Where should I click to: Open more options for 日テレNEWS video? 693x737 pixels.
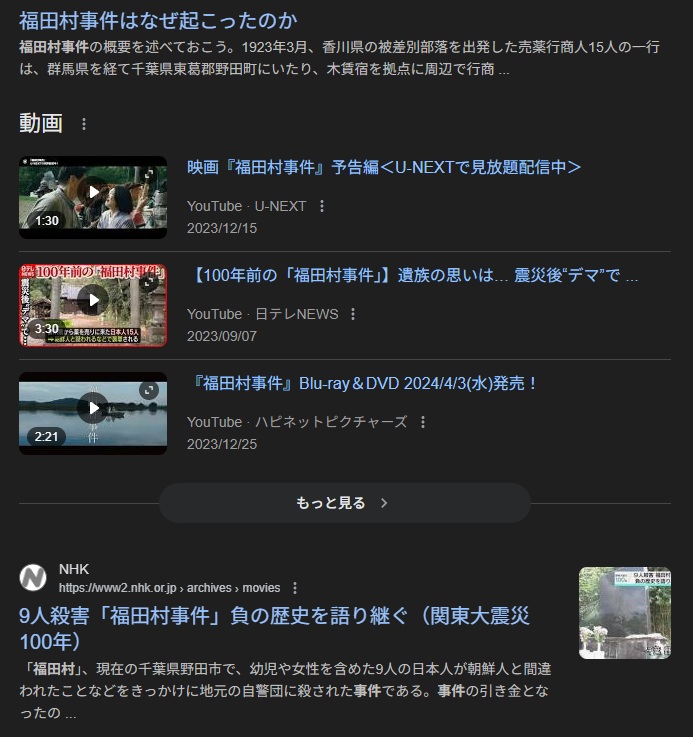(x=353, y=314)
